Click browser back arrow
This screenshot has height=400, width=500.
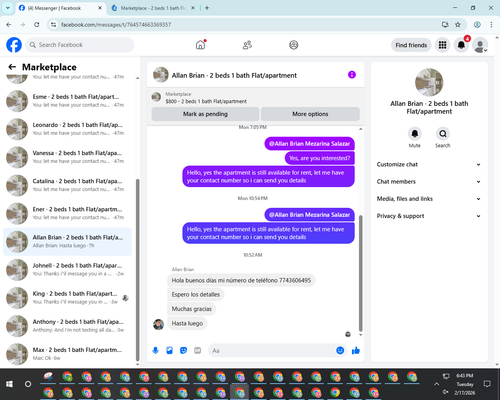9,24
